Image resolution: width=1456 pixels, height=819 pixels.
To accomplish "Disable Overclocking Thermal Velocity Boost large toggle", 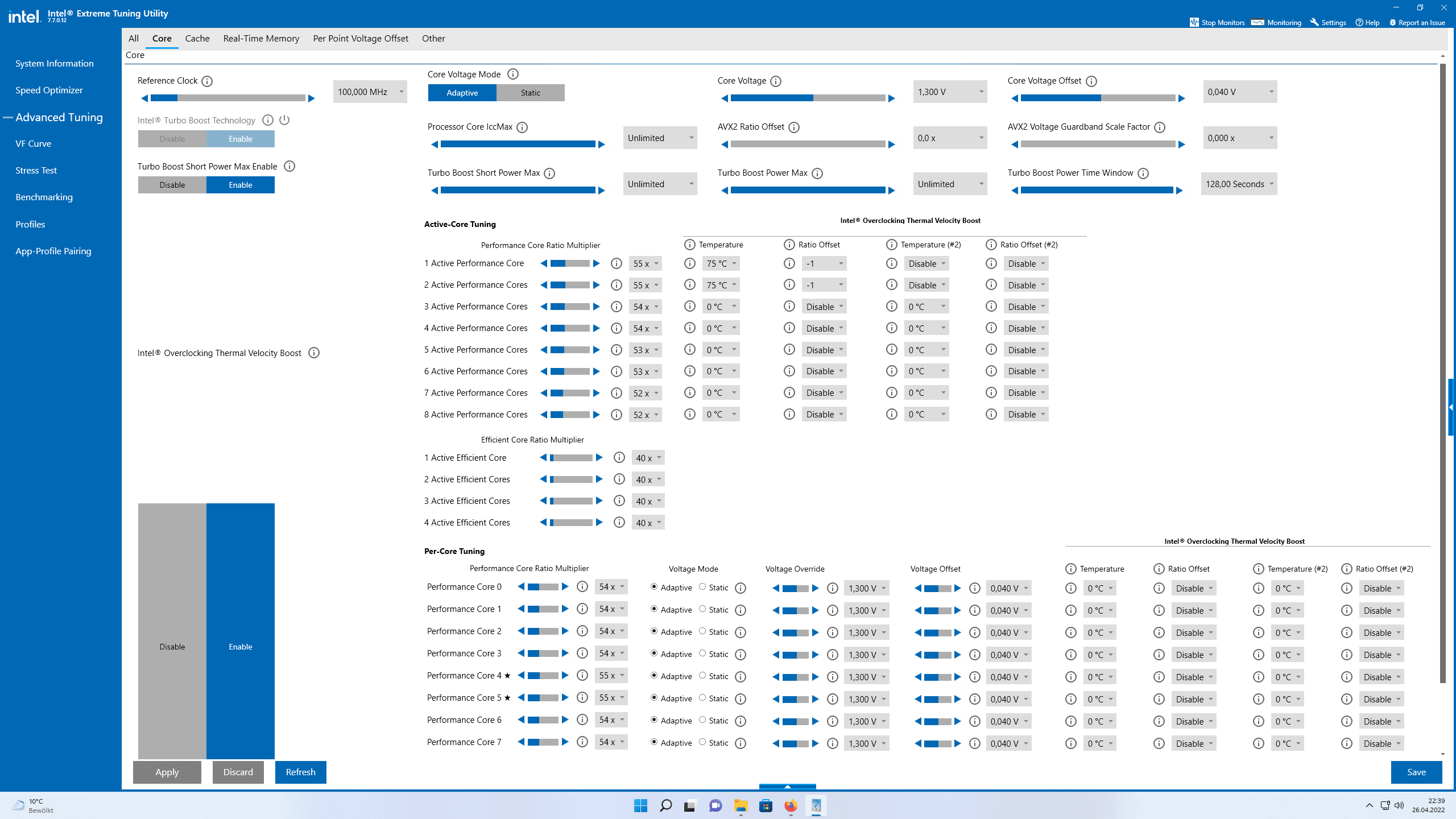I will [x=172, y=631].
